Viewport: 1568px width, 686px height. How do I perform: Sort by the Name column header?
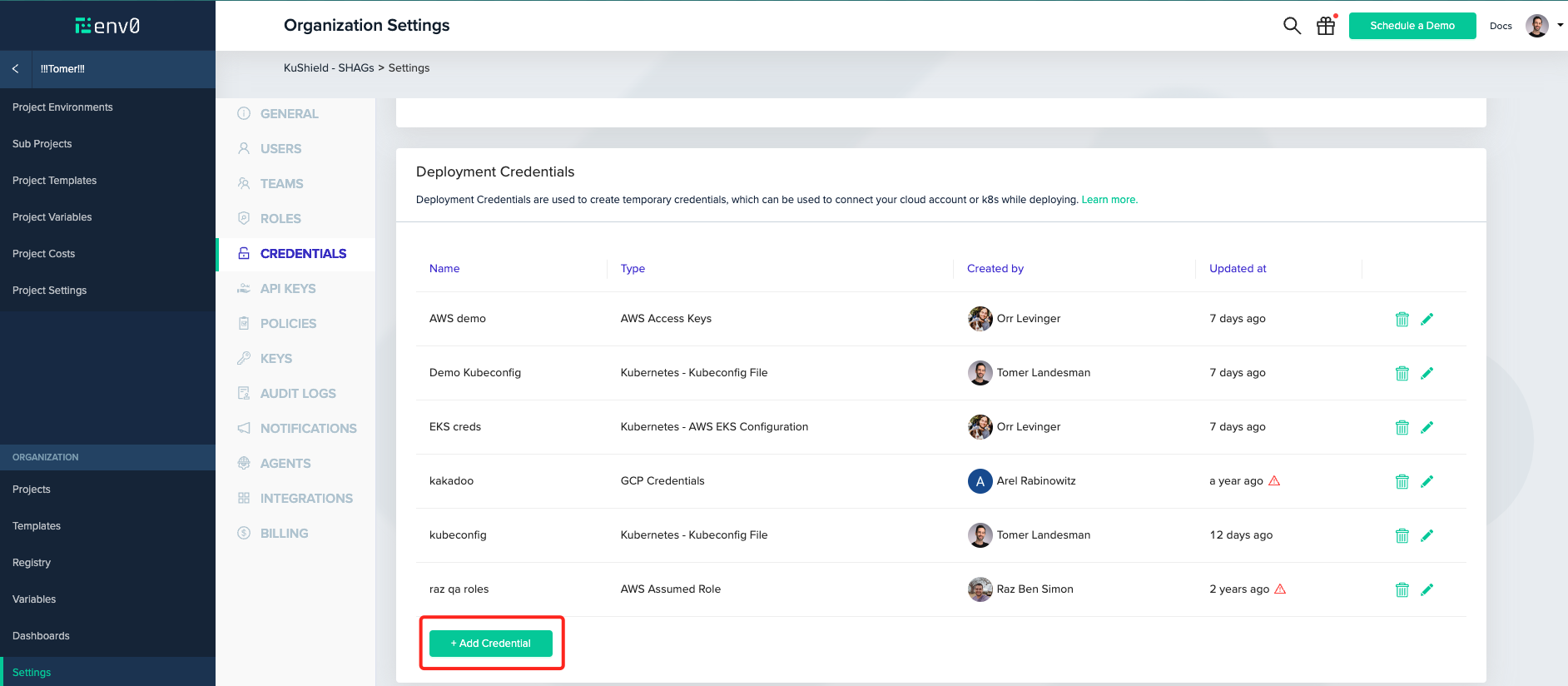click(x=444, y=268)
